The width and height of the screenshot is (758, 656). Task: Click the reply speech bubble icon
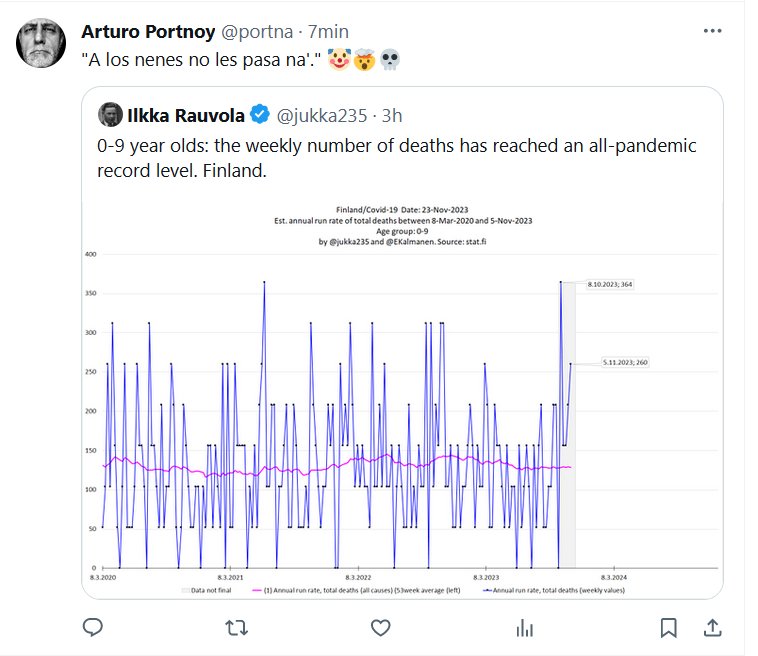pos(94,628)
